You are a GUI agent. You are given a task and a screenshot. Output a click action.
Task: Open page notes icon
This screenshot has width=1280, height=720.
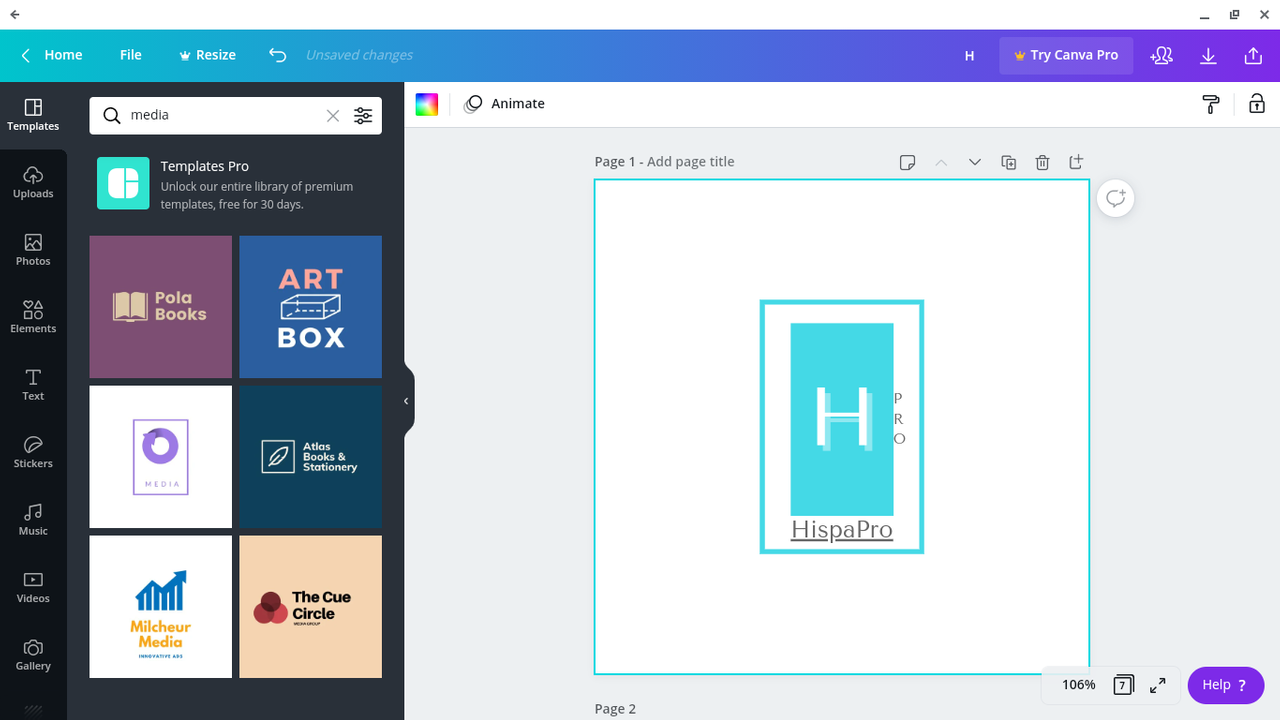click(x=907, y=162)
